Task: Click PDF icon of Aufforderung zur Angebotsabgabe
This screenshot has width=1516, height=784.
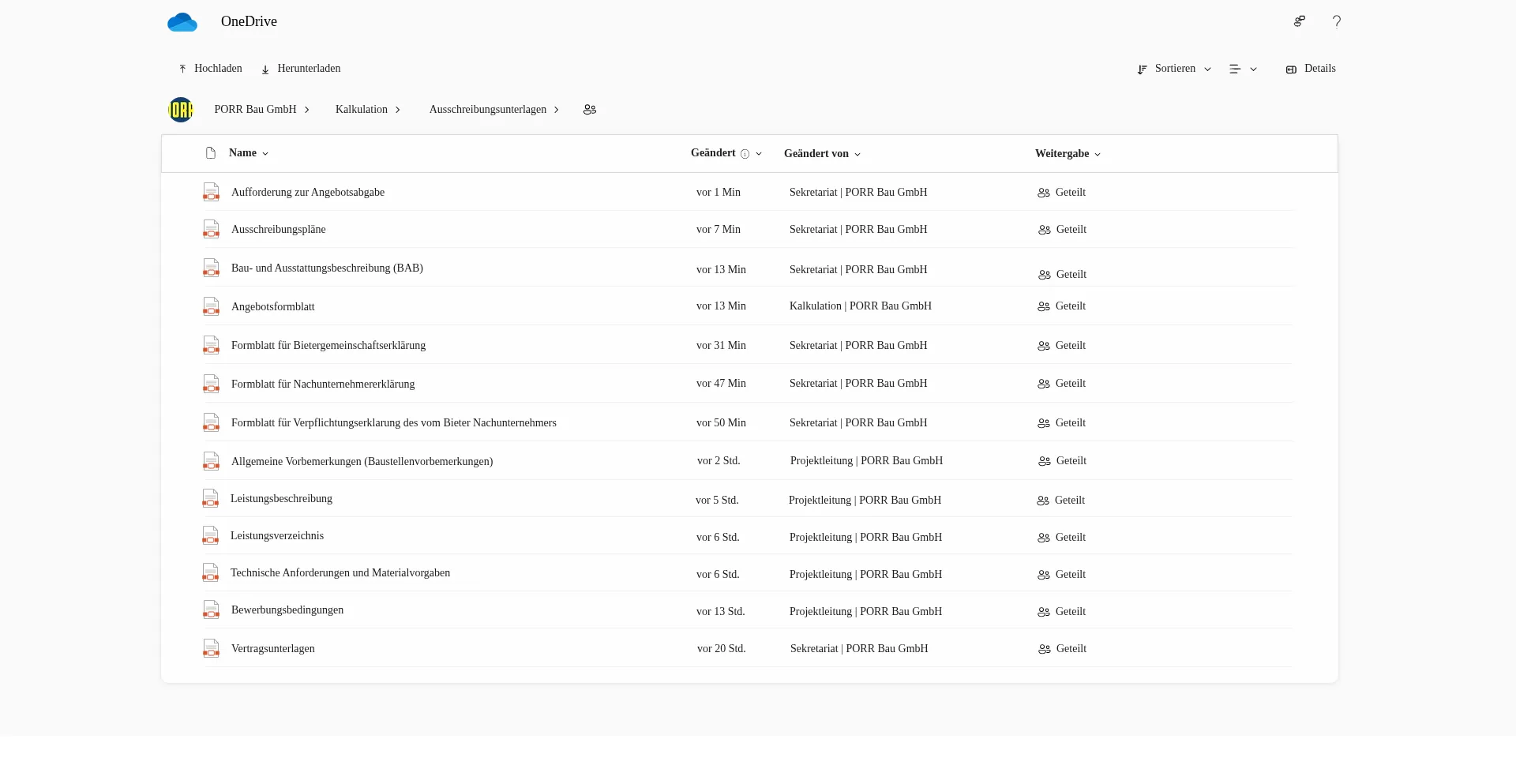Action: point(211,192)
